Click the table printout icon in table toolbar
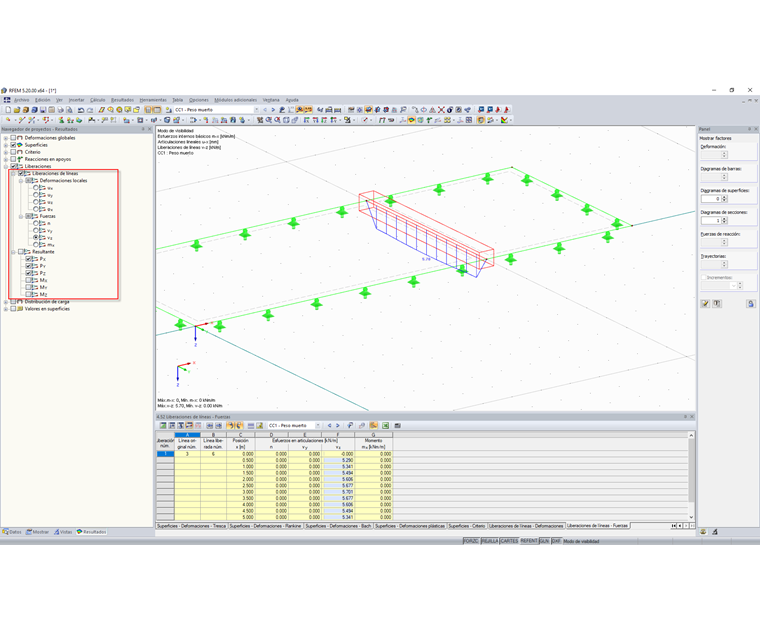This screenshot has width=760, height=632. 397,426
